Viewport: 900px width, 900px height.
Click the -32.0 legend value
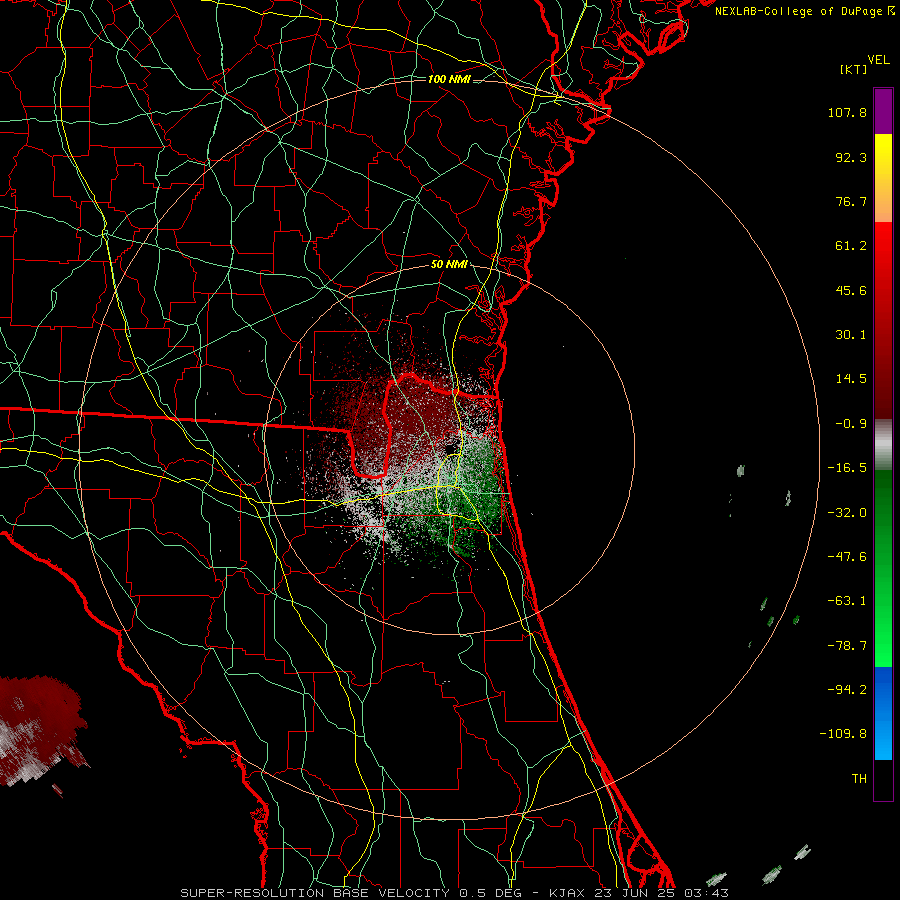[x=847, y=513]
